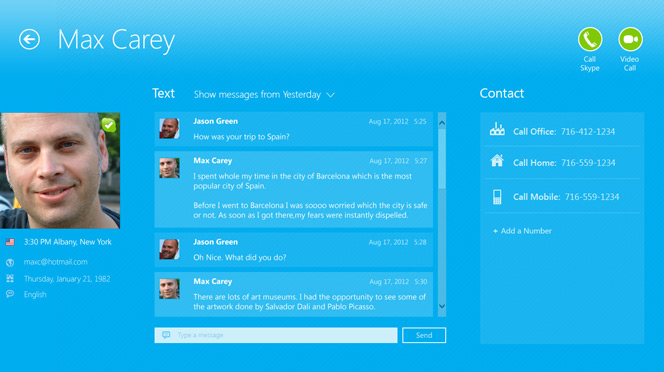Go back using the arrow icon
Image resolution: width=664 pixels, height=372 pixels.
(29, 39)
